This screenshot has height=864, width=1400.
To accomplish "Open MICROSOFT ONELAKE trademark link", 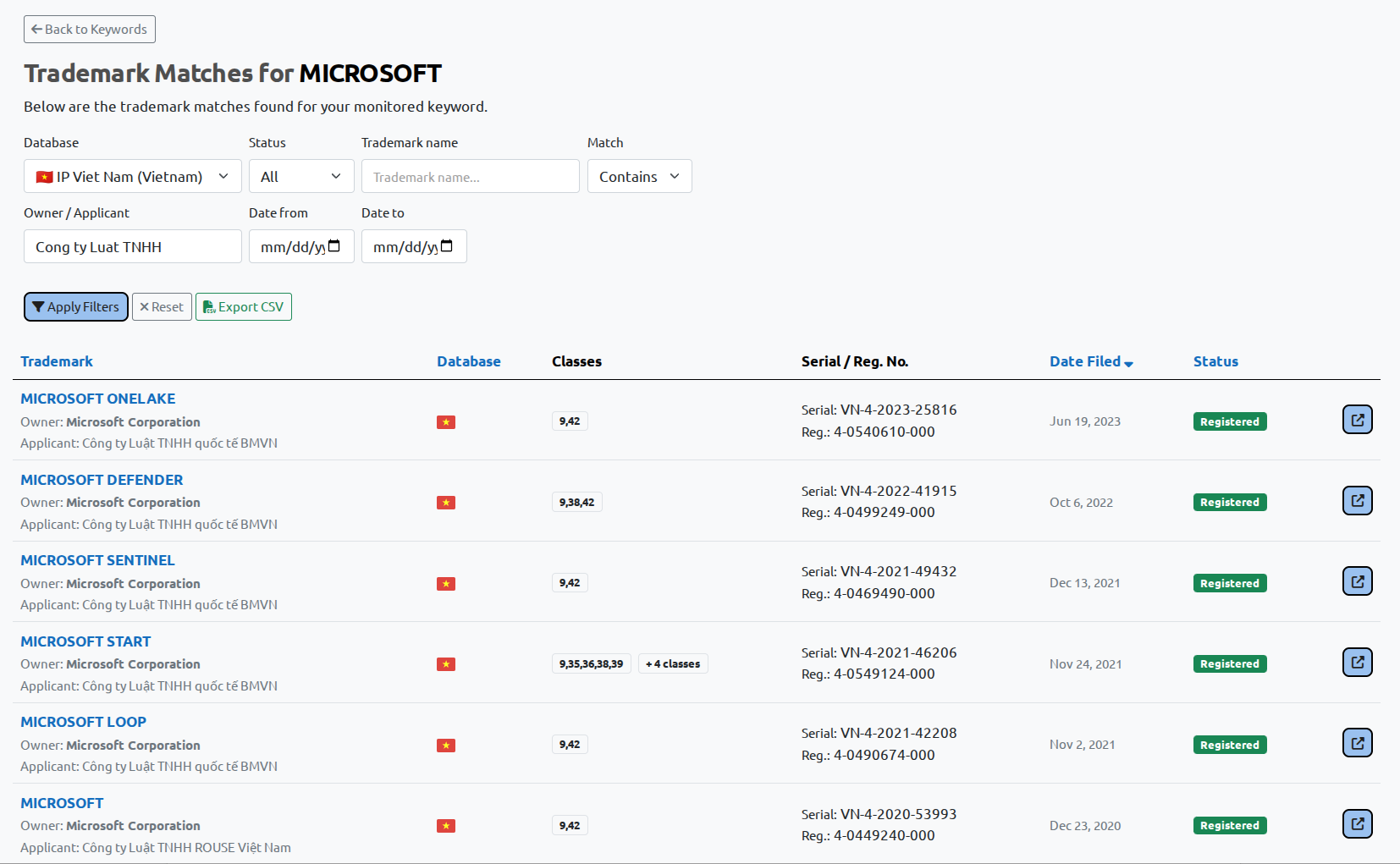I will (98, 399).
